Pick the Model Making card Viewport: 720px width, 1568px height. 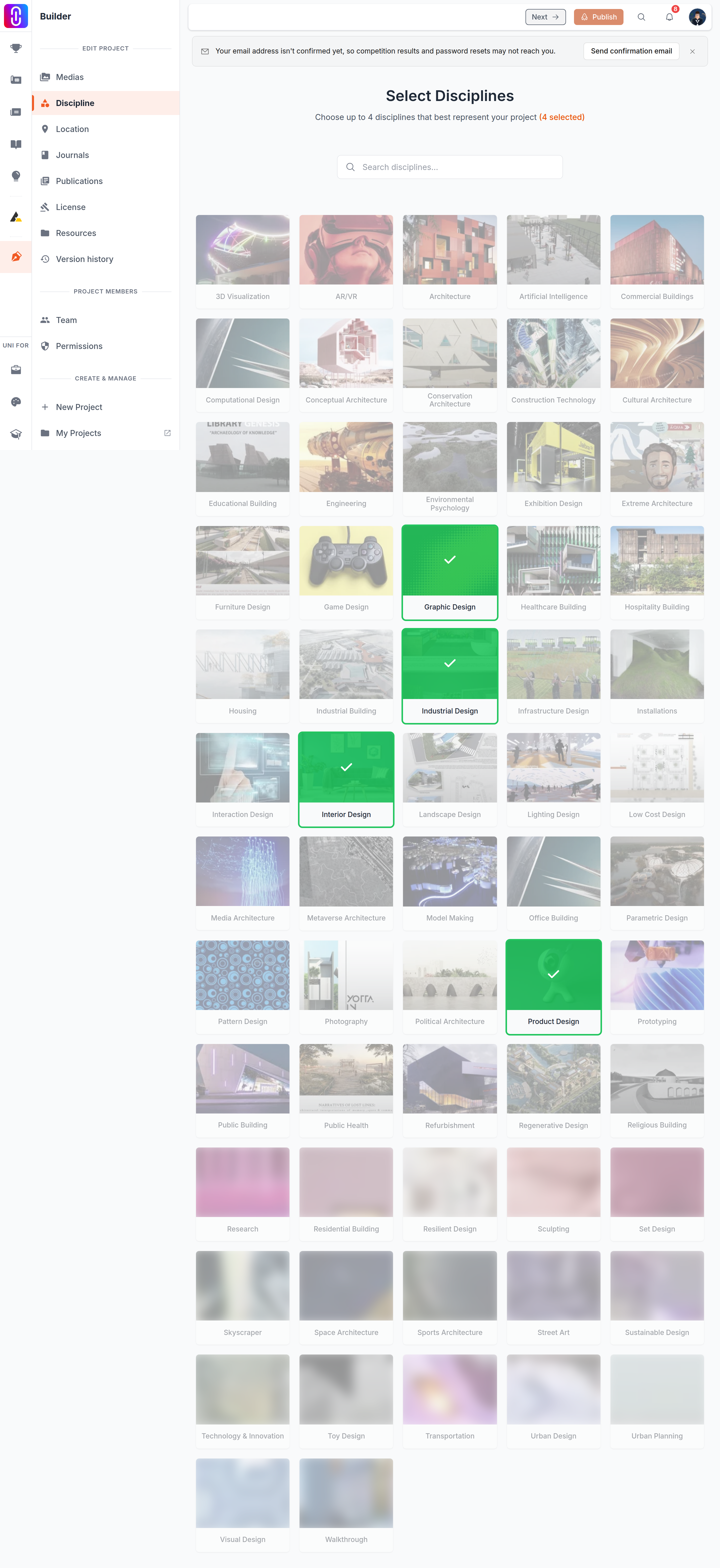point(450,883)
